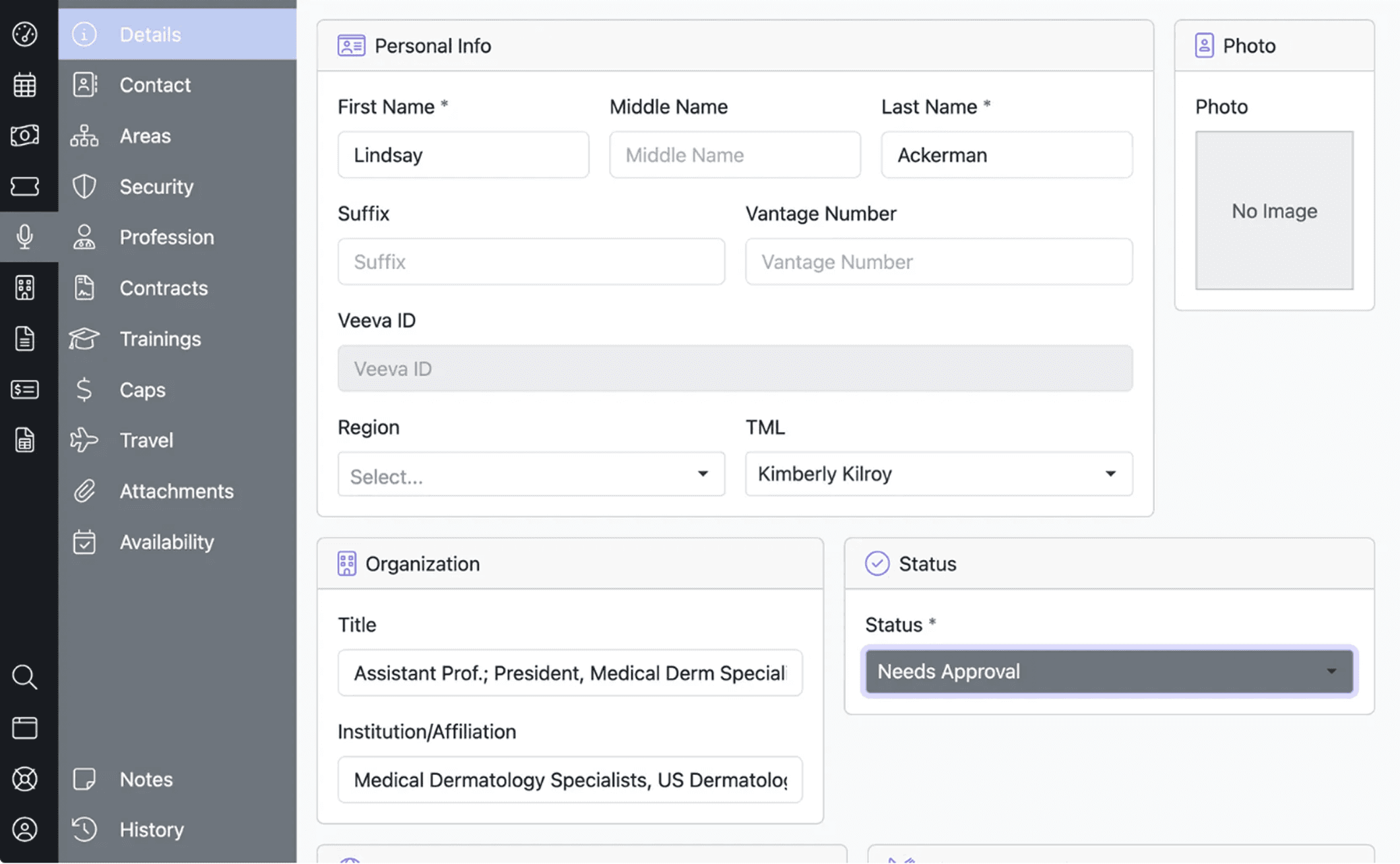Click the money banknote icon in rail
Viewport: 1400px width, 864px height.
click(25, 135)
